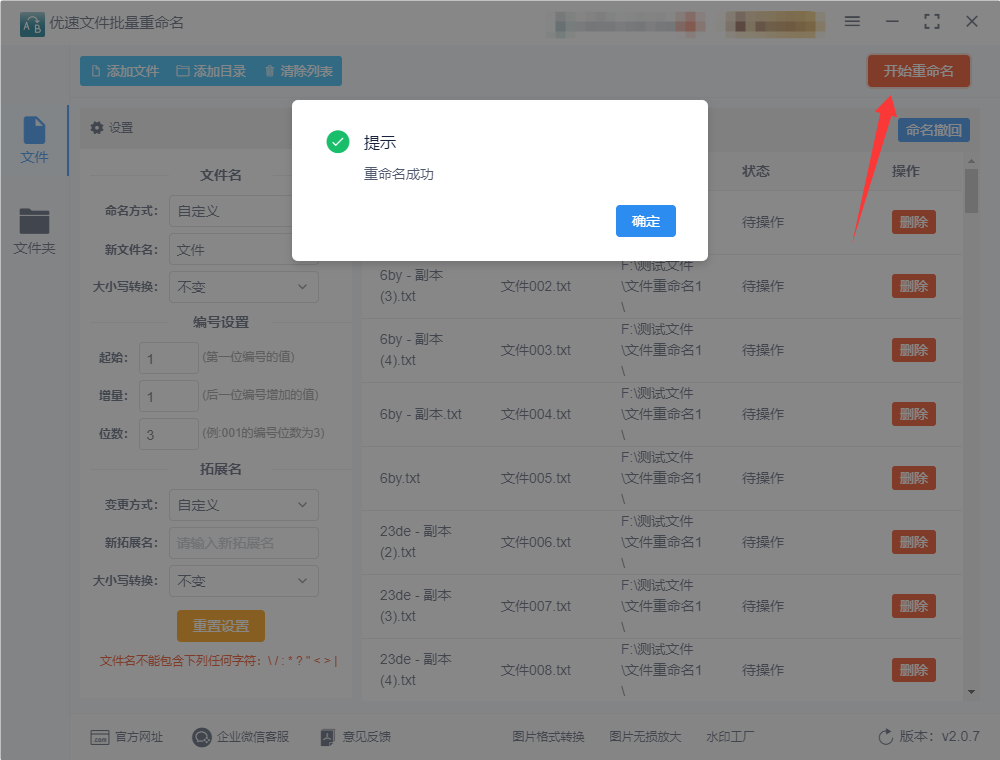Click the version refresh icon
This screenshot has height=760, width=1000.
[x=885, y=737]
